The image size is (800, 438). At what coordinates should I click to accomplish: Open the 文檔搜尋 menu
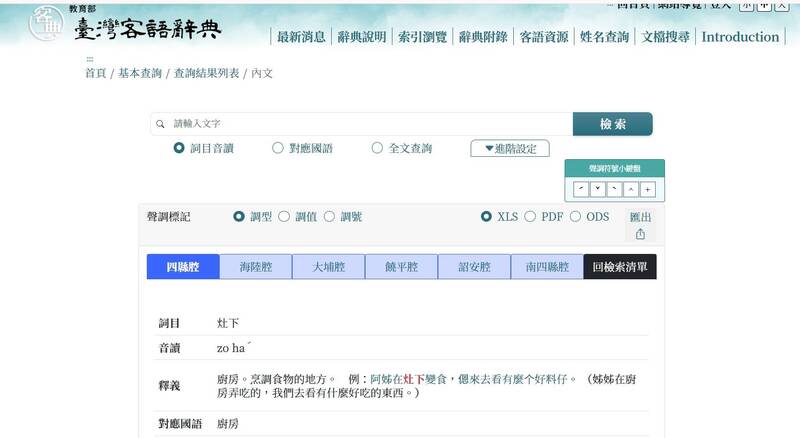[665, 37]
